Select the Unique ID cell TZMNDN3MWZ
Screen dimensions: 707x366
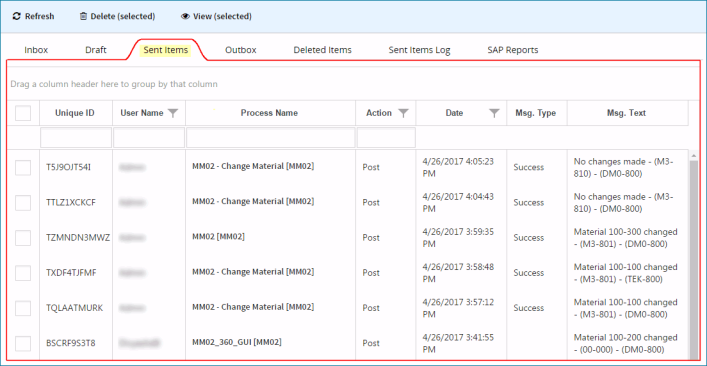point(78,238)
